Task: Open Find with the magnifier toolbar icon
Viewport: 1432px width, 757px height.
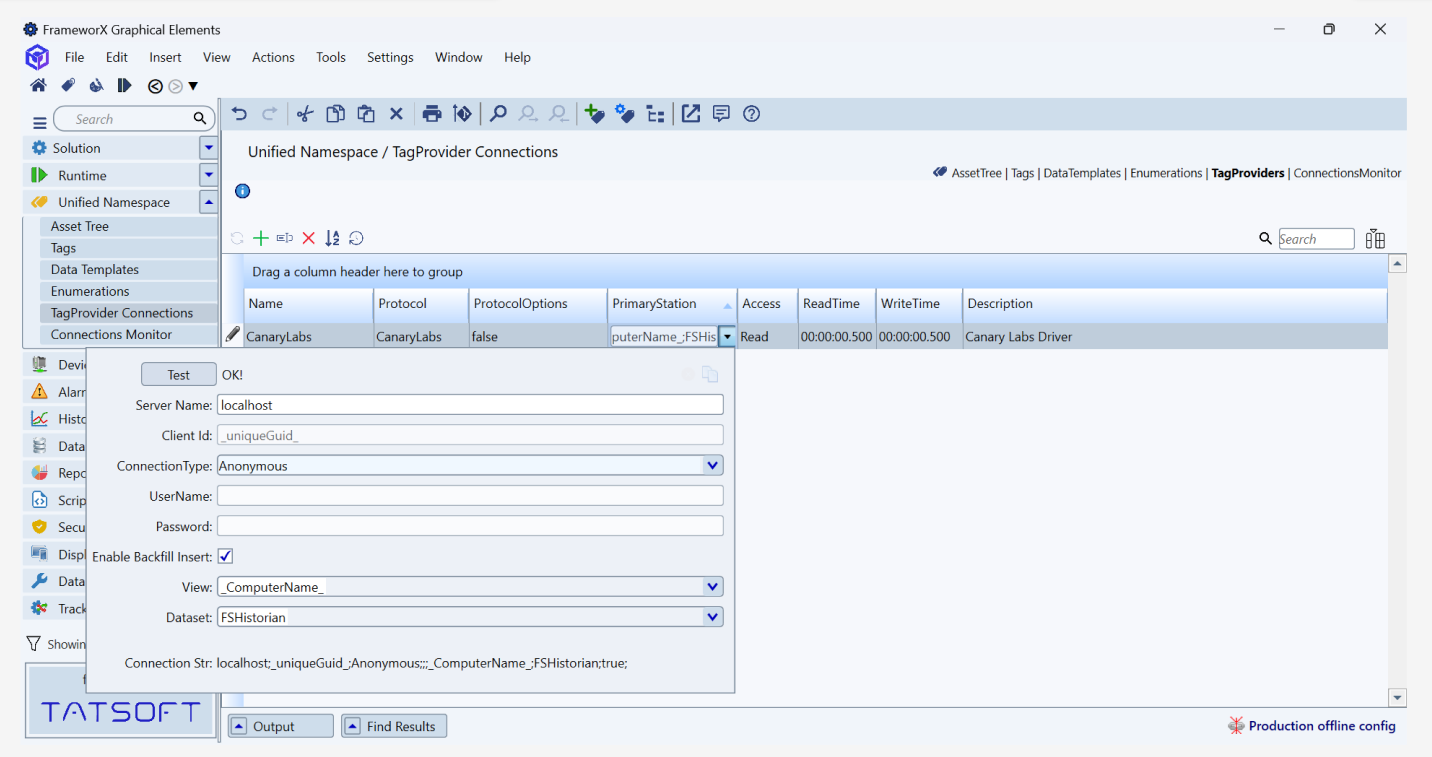Action: pyautogui.click(x=498, y=114)
